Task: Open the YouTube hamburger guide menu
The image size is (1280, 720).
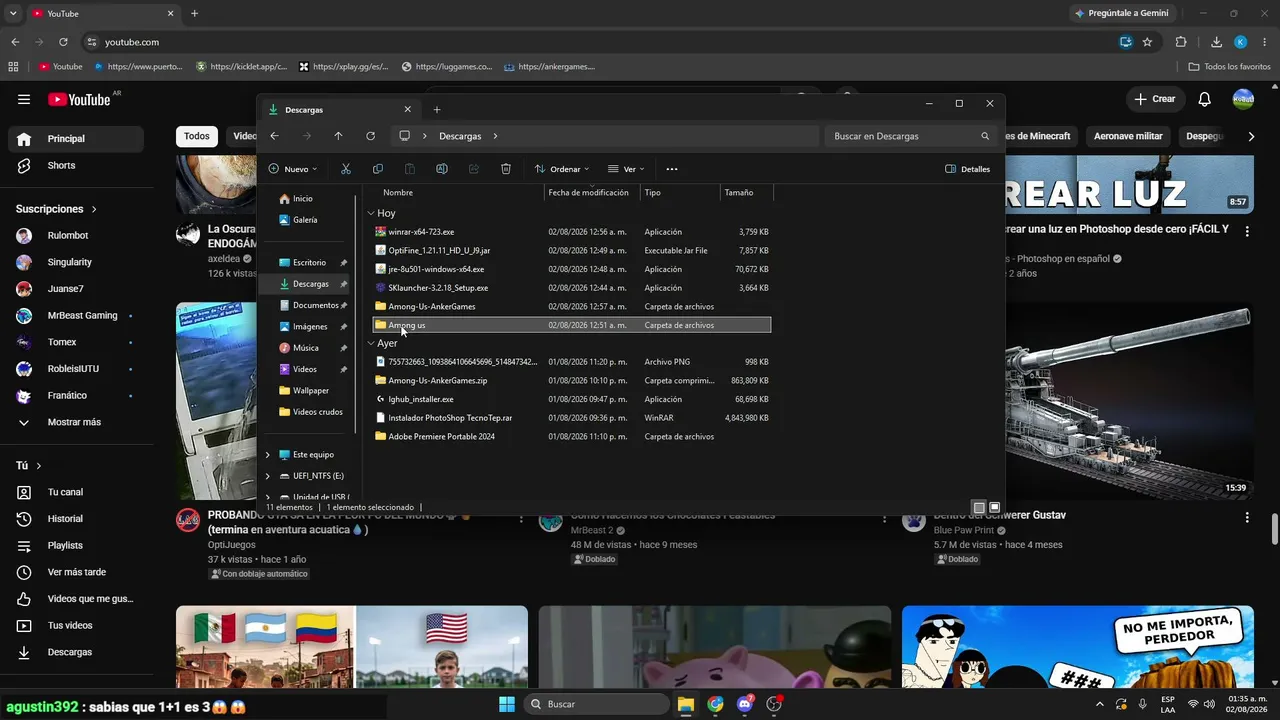Action: coord(24,99)
